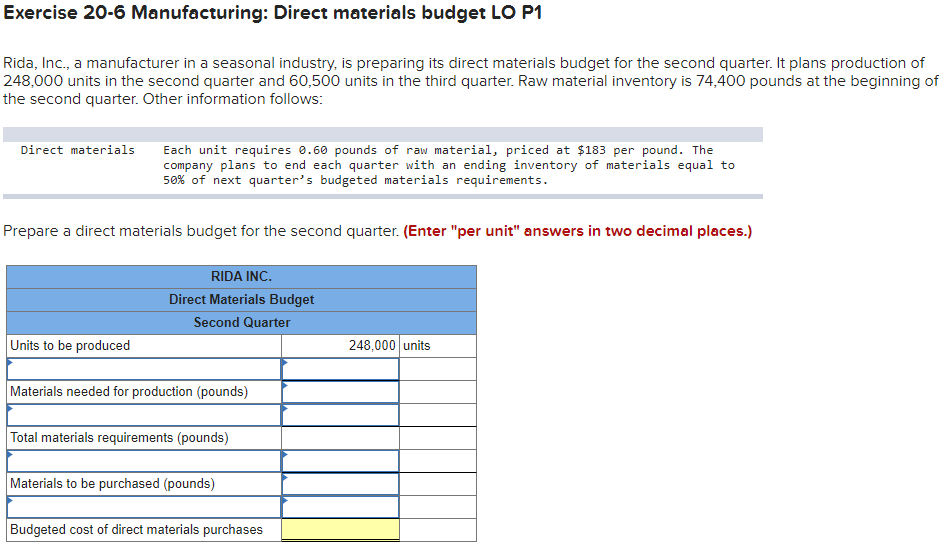
Task: Select the amount field directly above the yellow cell
Action: (341, 507)
